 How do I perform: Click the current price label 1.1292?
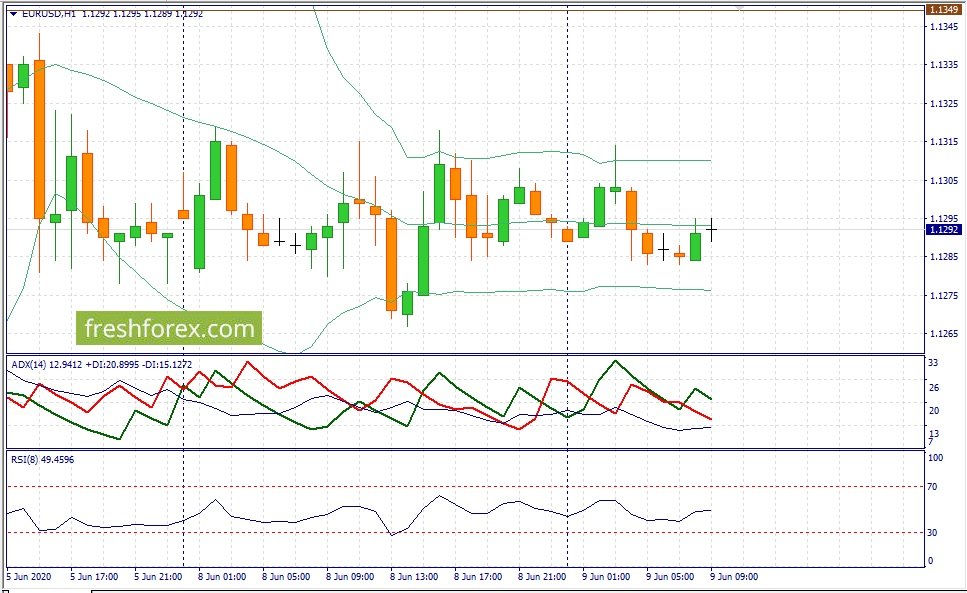[944, 229]
